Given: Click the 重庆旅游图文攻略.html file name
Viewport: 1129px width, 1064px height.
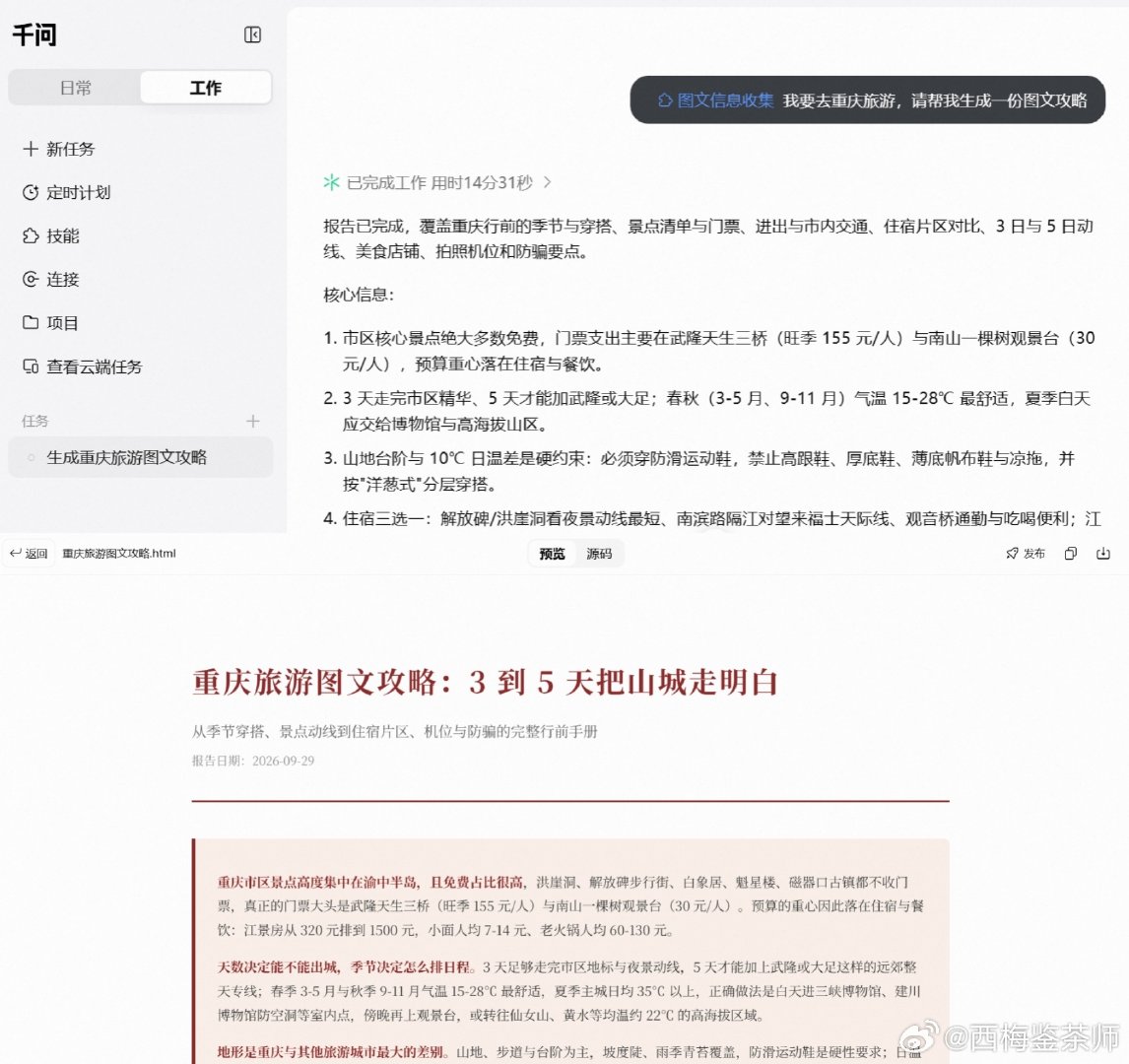Looking at the screenshot, I should [119, 553].
